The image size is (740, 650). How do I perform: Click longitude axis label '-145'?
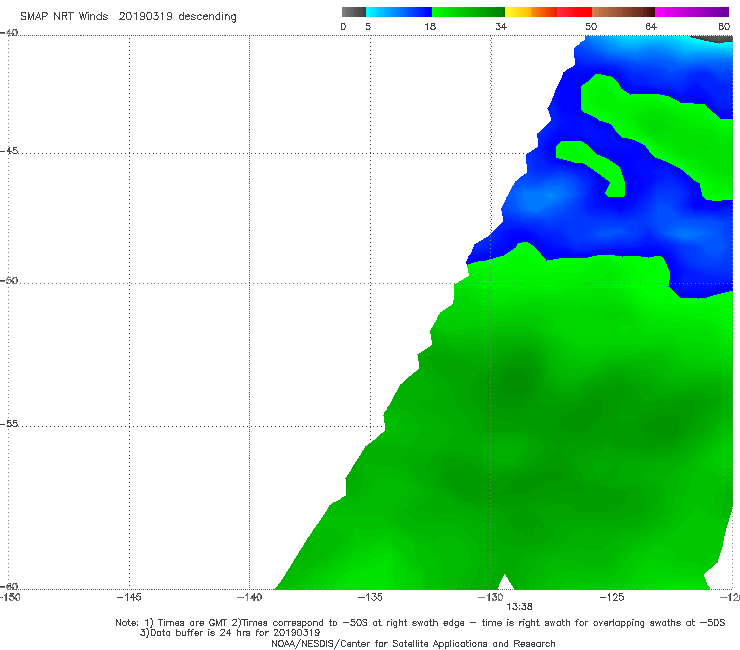click(129, 597)
